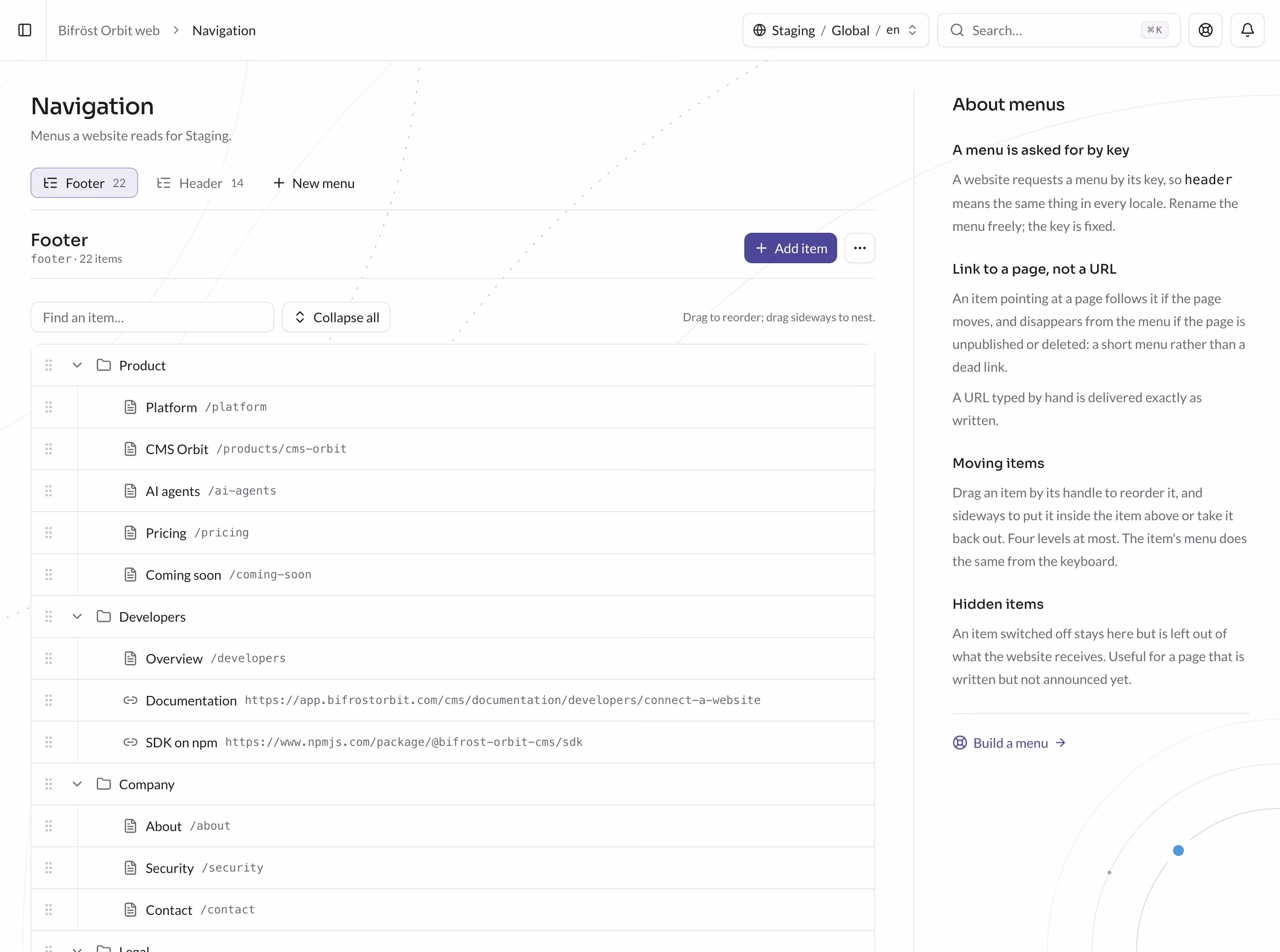1280x952 pixels.
Task: Click the drag handle for Product row
Action: point(49,366)
